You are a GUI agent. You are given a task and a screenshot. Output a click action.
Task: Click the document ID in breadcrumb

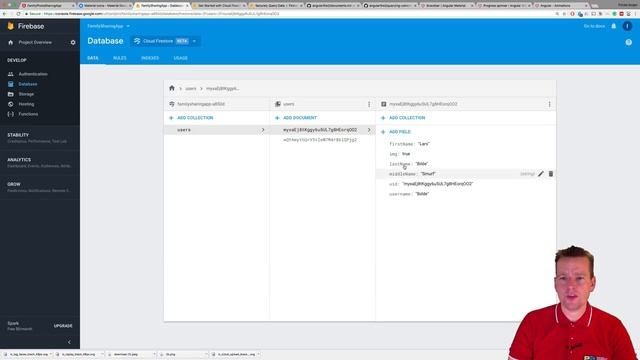tap(222, 89)
